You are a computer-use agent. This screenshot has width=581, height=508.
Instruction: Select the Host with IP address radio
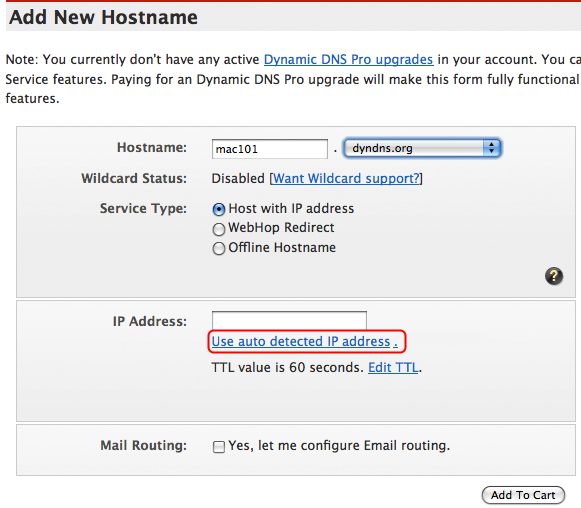coord(219,209)
